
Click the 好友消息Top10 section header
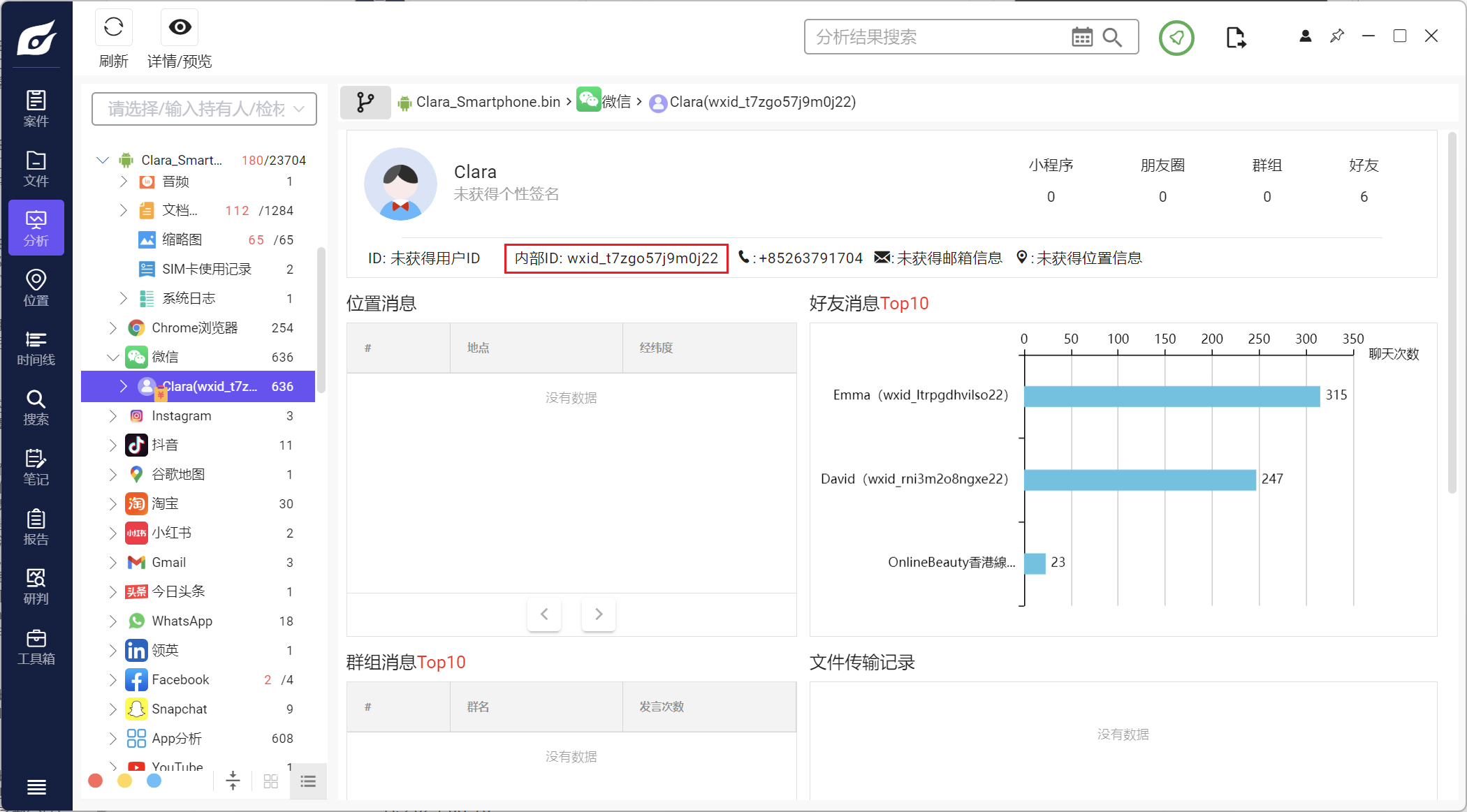pyautogui.click(x=870, y=303)
